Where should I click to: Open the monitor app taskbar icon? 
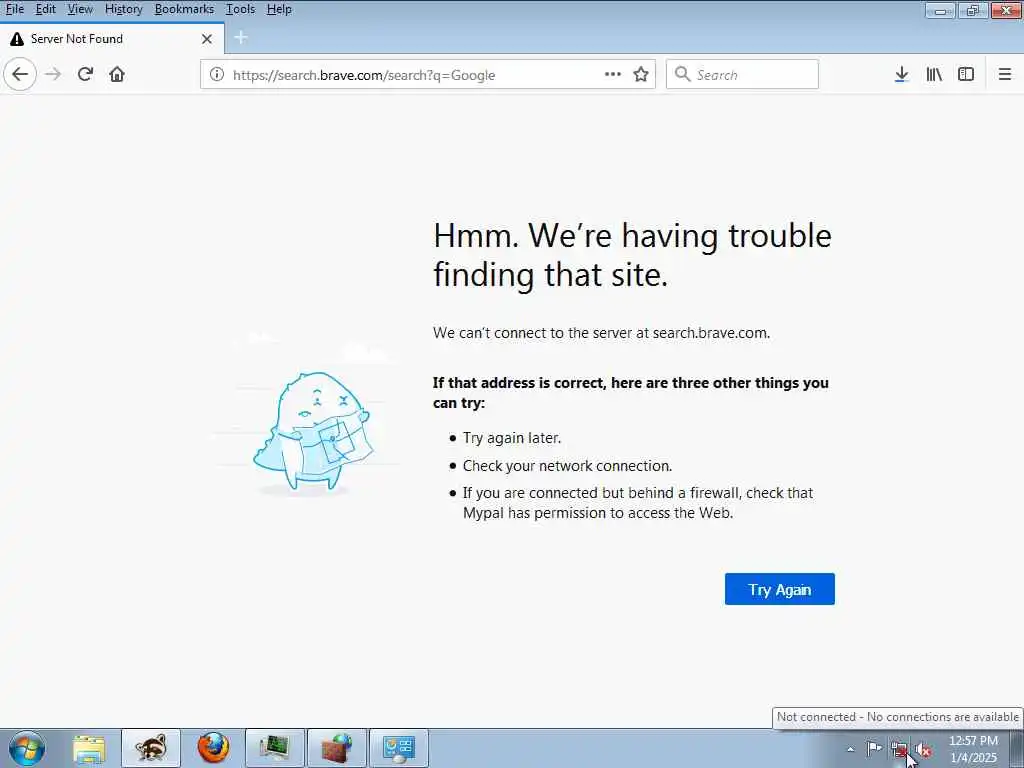[x=275, y=748]
